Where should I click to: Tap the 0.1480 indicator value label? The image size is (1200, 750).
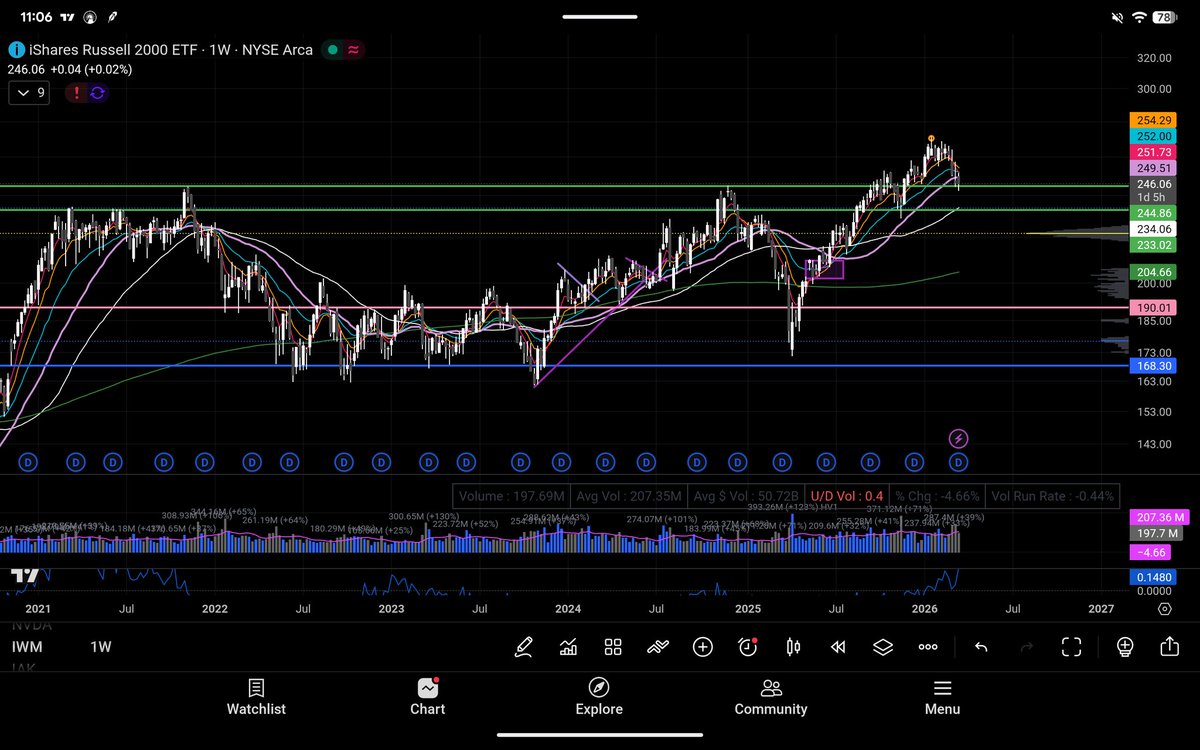[1154, 576]
